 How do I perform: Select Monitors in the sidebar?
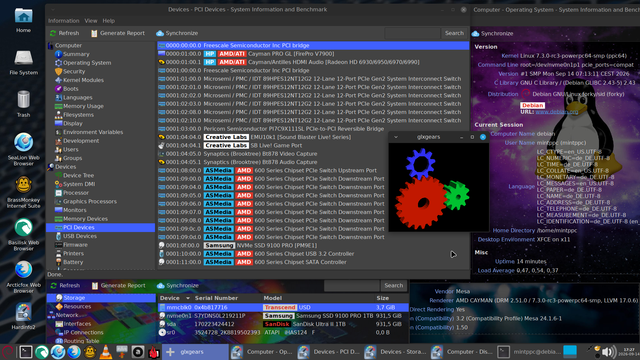[74, 210]
